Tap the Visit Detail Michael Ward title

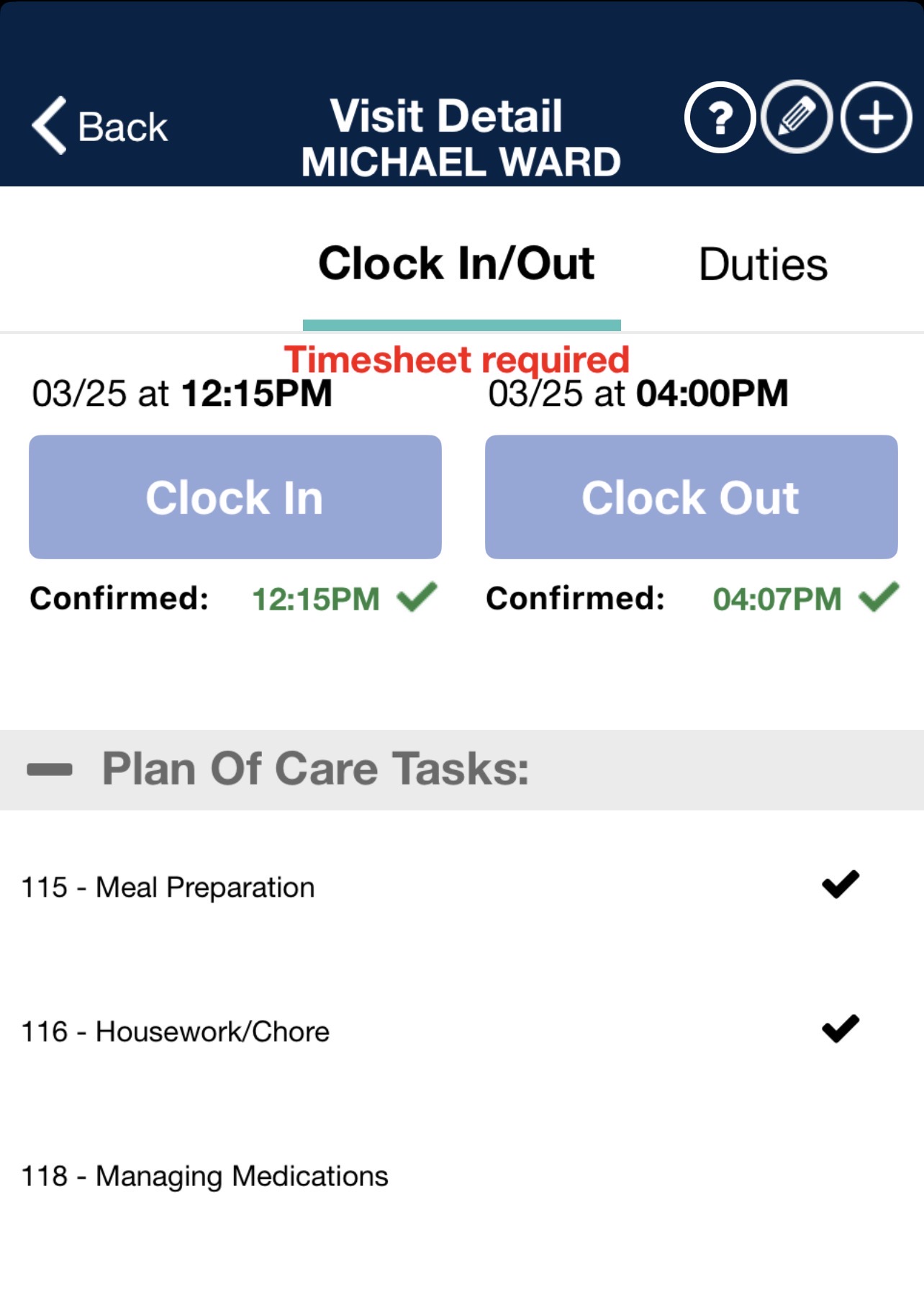coord(461,138)
